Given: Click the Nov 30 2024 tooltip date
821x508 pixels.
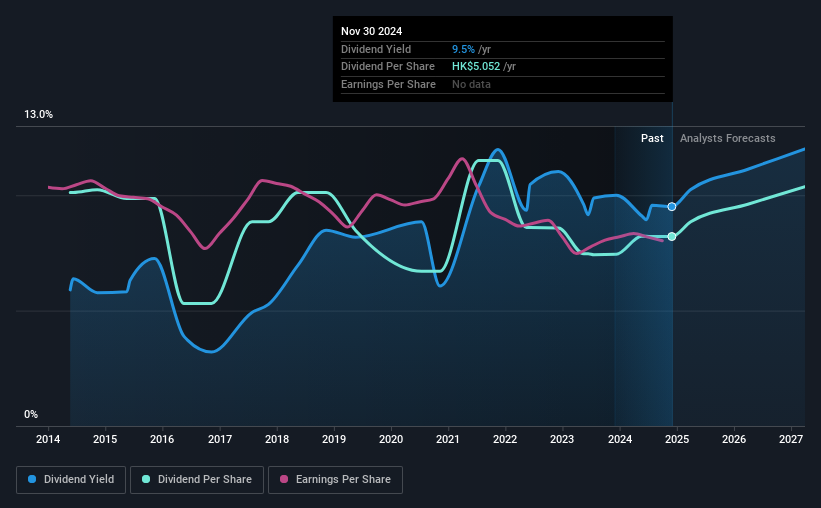Looking at the screenshot, I should 371,31.
